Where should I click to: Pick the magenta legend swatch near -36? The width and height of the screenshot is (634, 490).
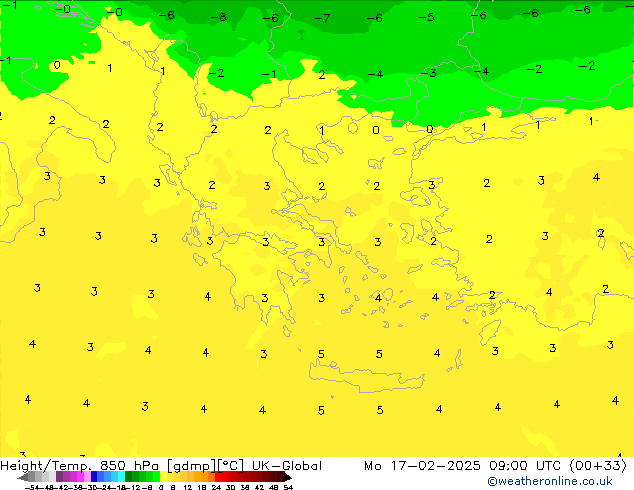80,477
